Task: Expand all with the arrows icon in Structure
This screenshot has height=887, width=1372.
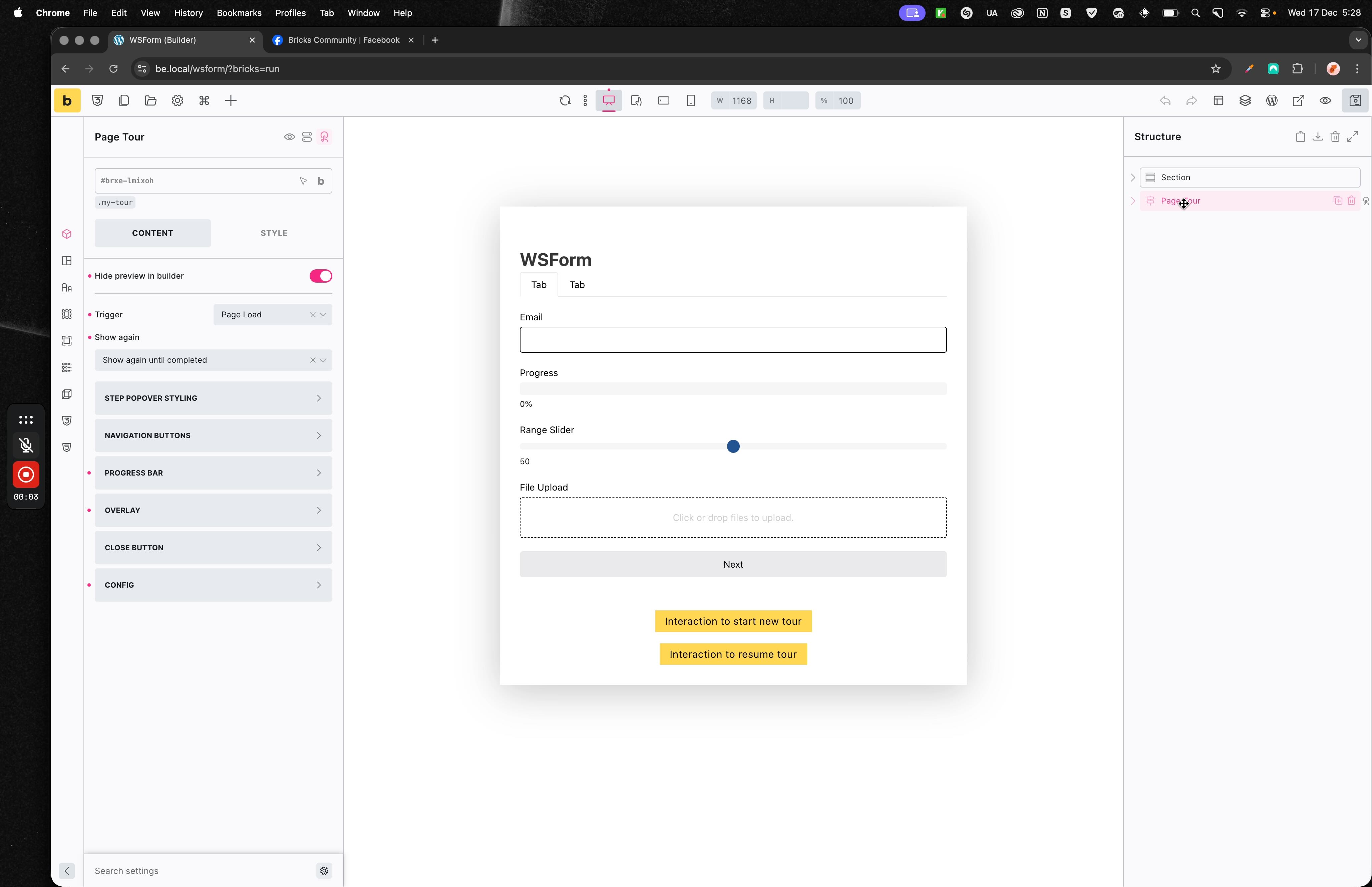Action: coord(1352,136)
